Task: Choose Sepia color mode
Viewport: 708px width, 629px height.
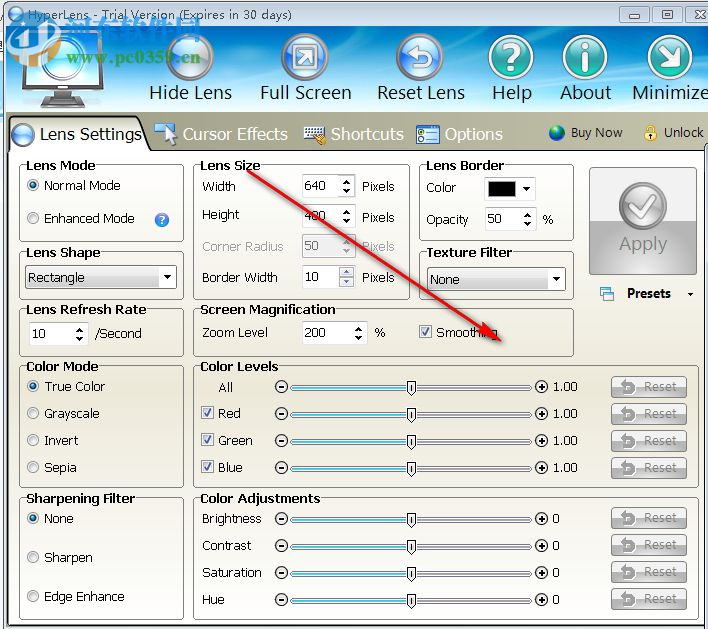Action: pos(33,467)
